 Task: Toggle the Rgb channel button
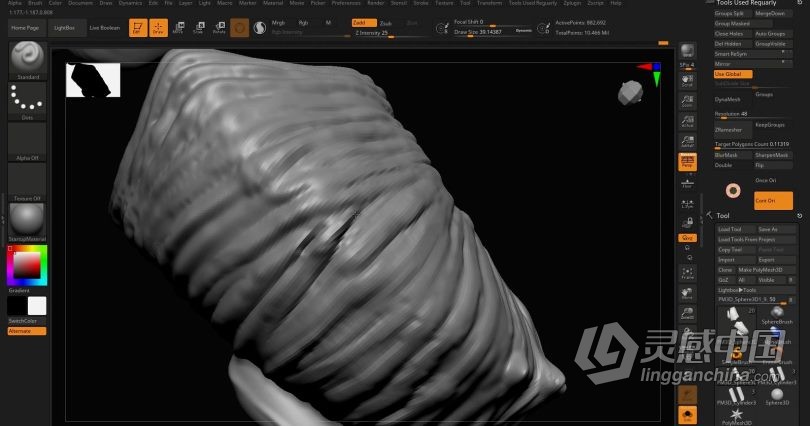(x=303, y=23)
